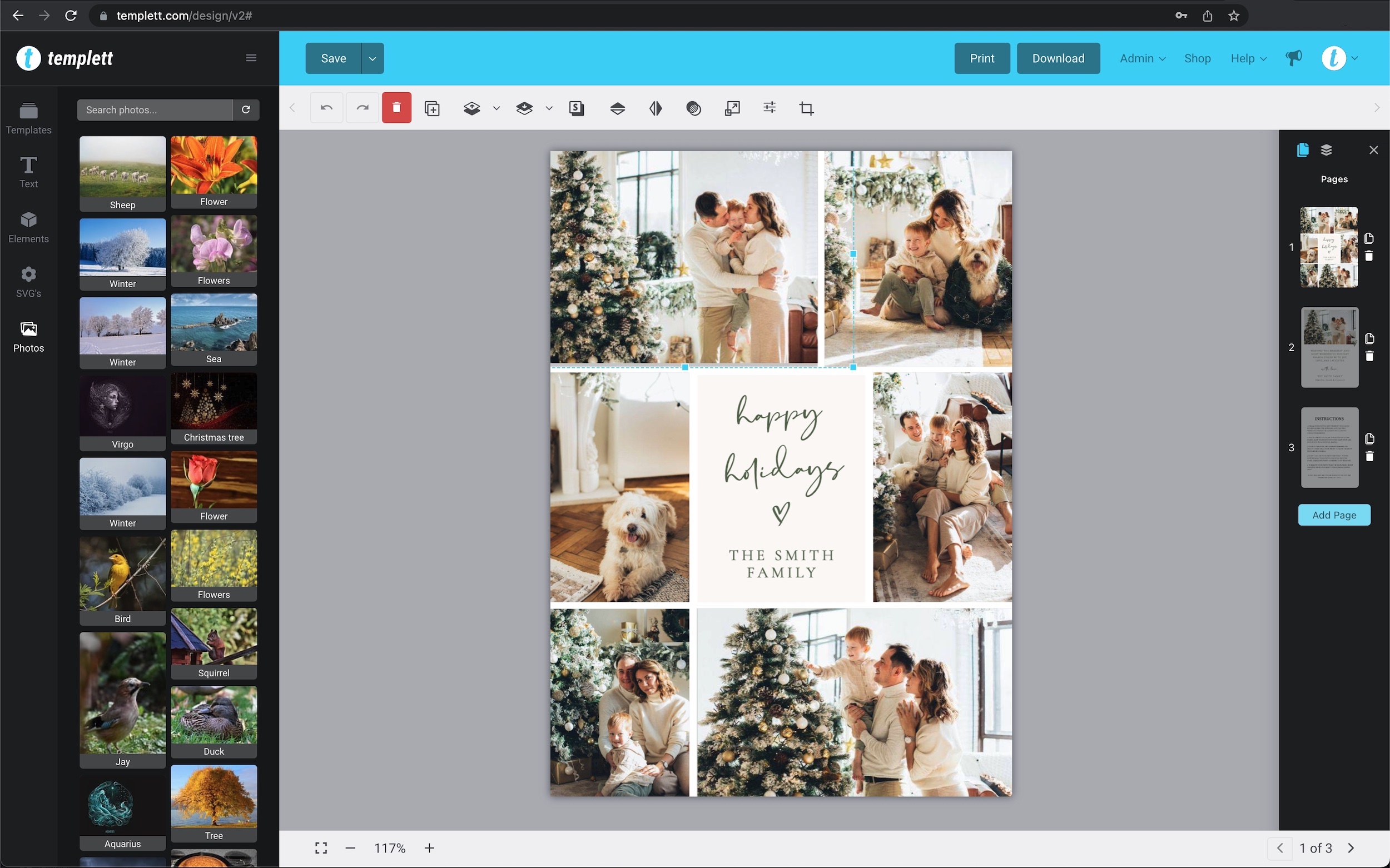The width and height of the screenshot is (1390, 868).
Task: Open the Elements sidebar tab
Action: coord(29,227)
